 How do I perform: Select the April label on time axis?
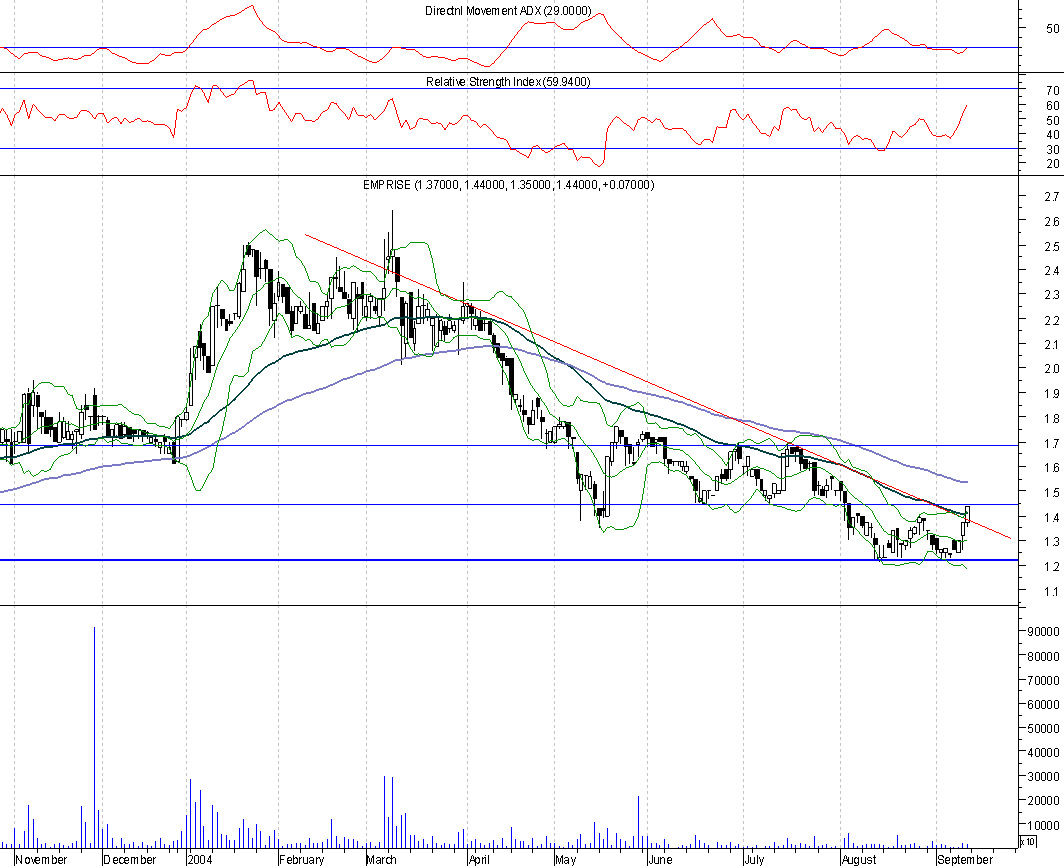(479, 859)
